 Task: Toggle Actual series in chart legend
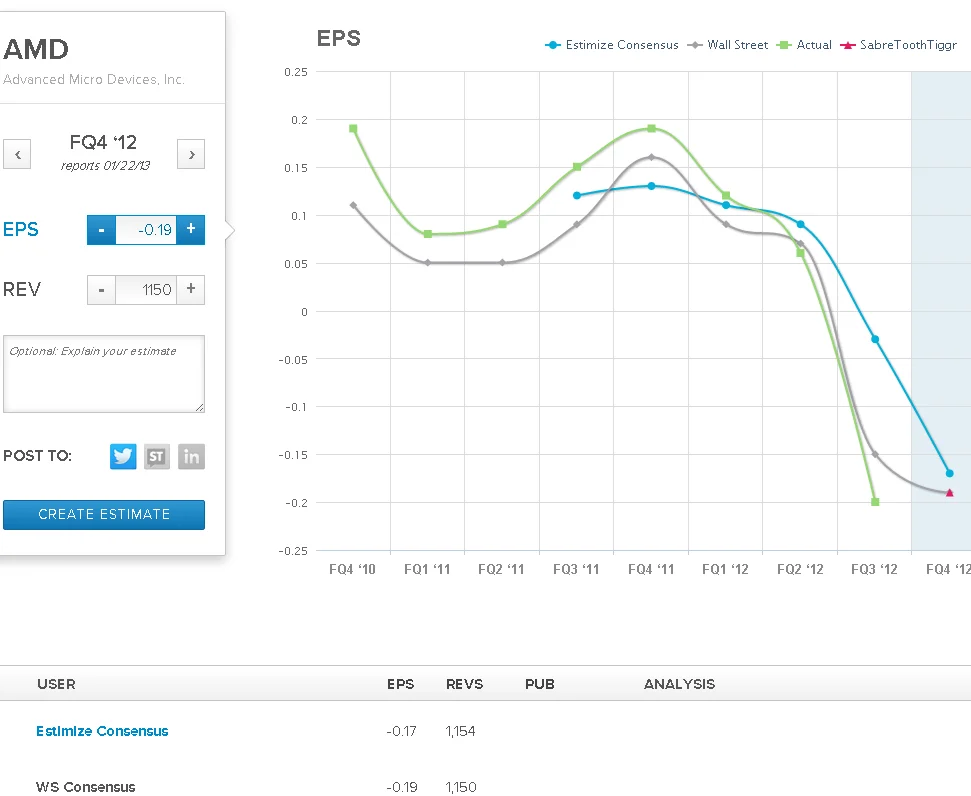[x=804, y=45]
